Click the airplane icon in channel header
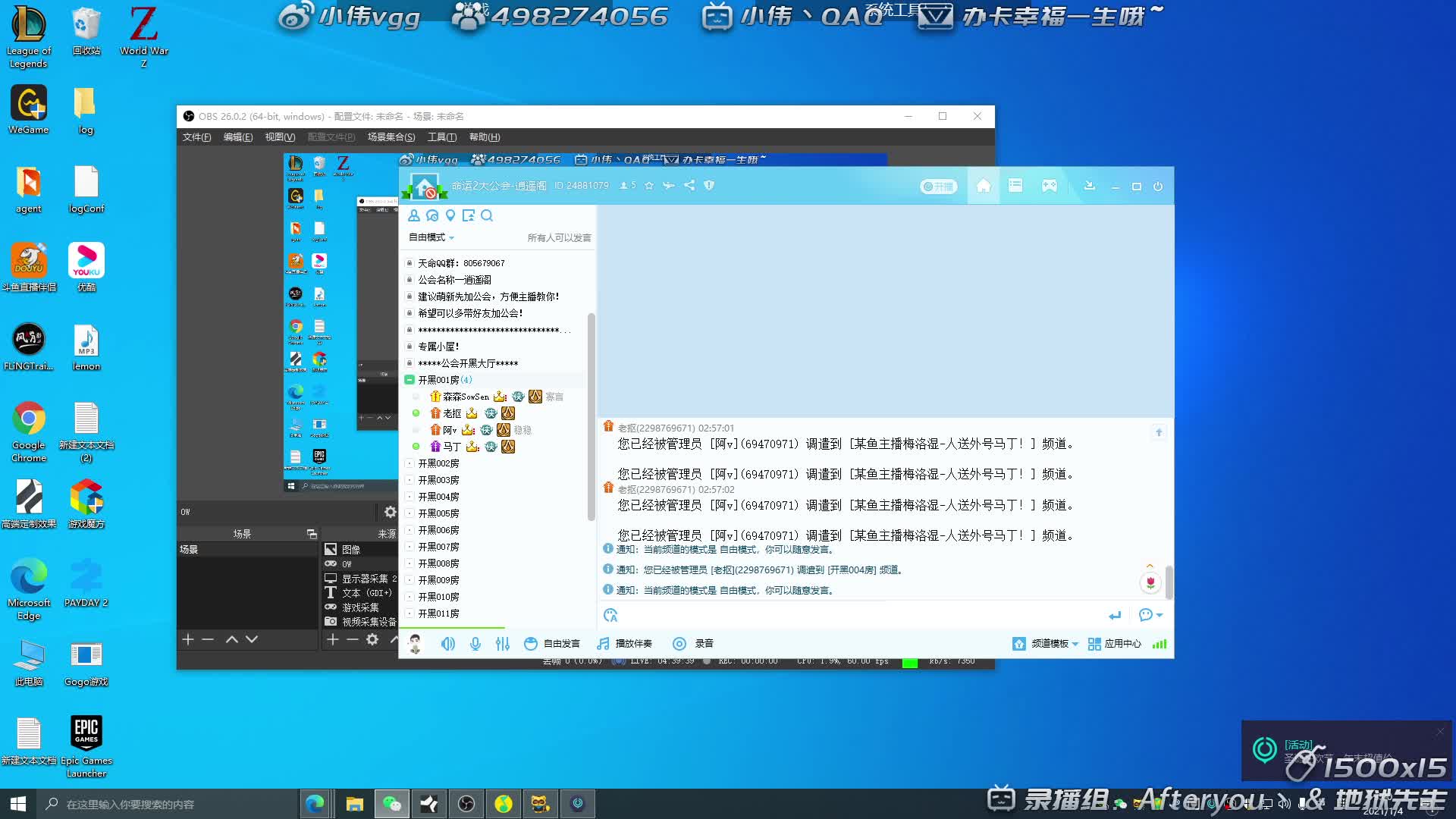The height and width of the screenshot is (819, 1456). coord(668,185)
